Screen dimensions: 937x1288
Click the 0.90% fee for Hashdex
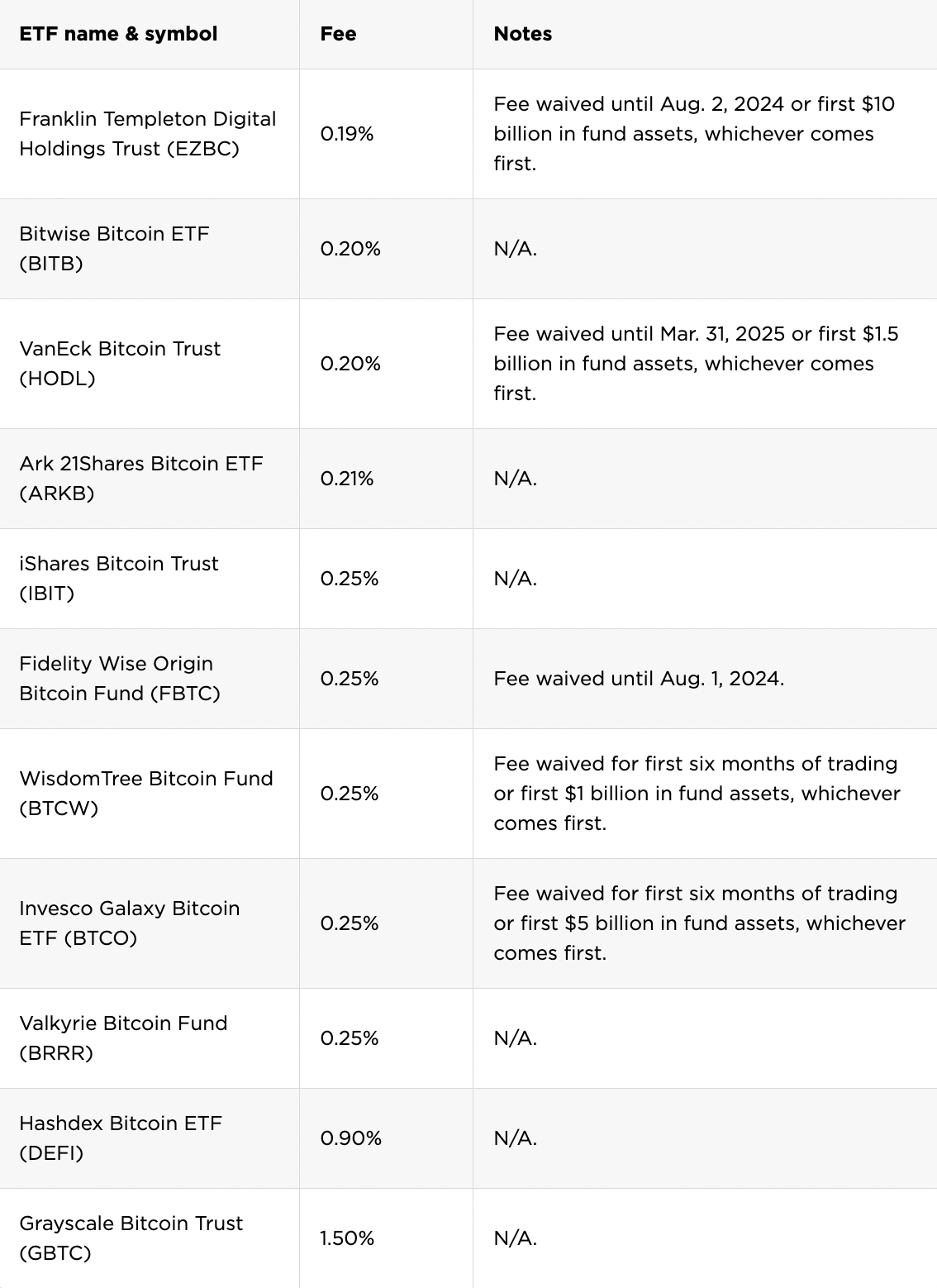351,1138
